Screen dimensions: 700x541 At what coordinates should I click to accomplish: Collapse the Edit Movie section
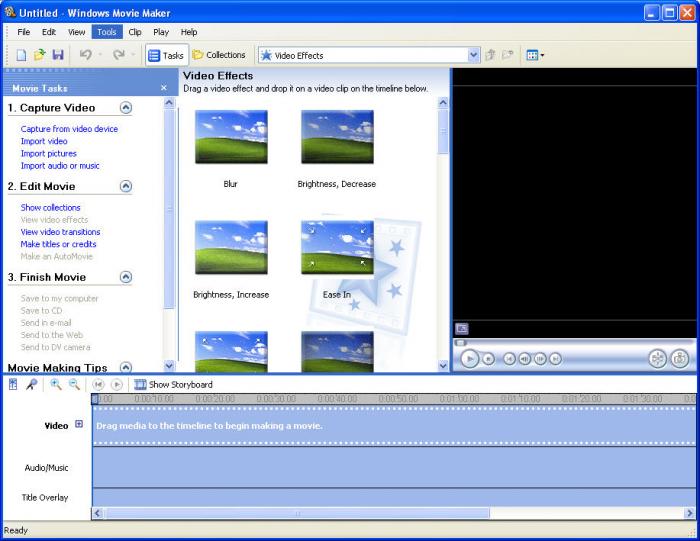pyautogui.click(x=126, y=186)
